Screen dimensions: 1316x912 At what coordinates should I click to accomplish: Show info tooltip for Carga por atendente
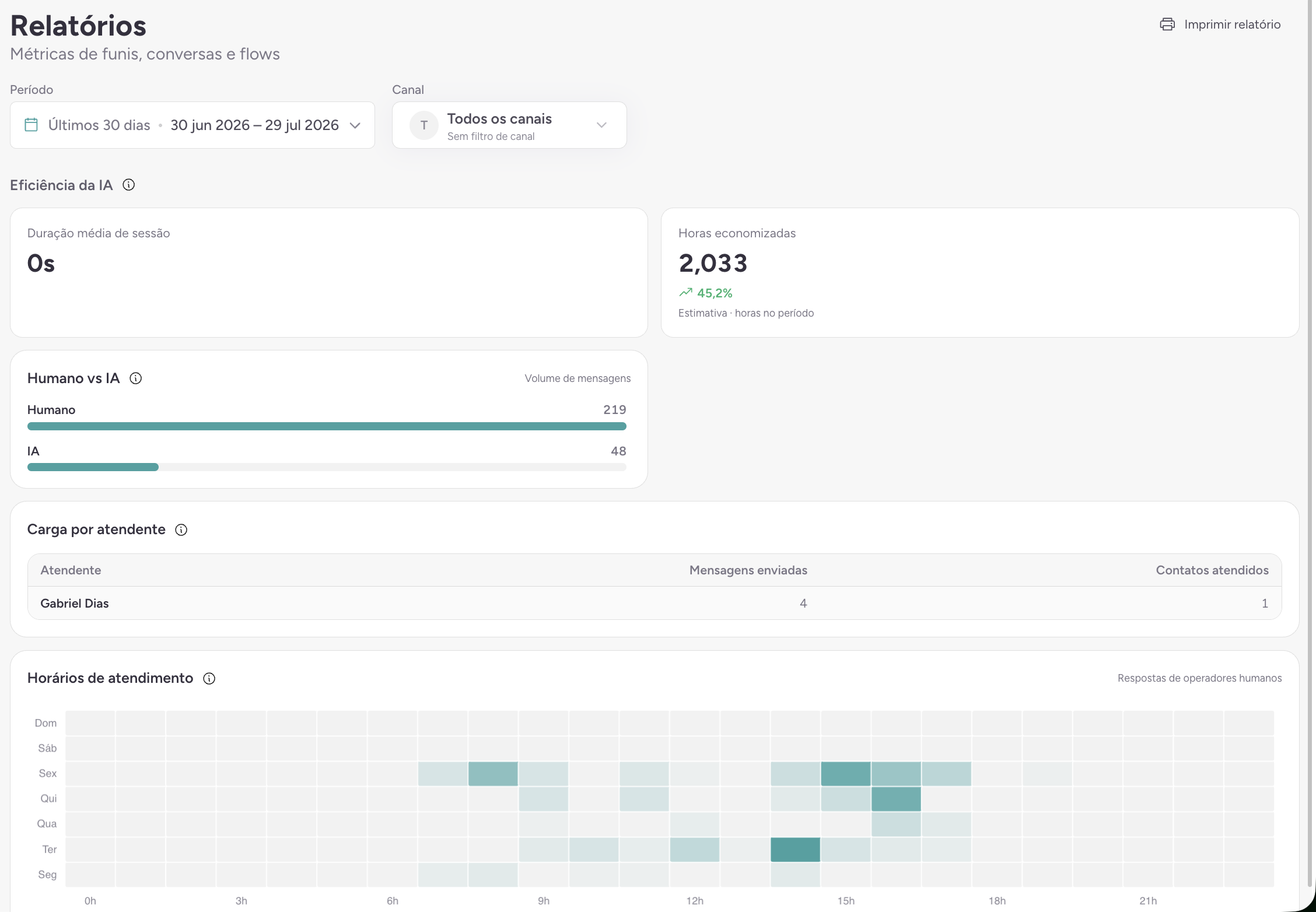(181, 529)
